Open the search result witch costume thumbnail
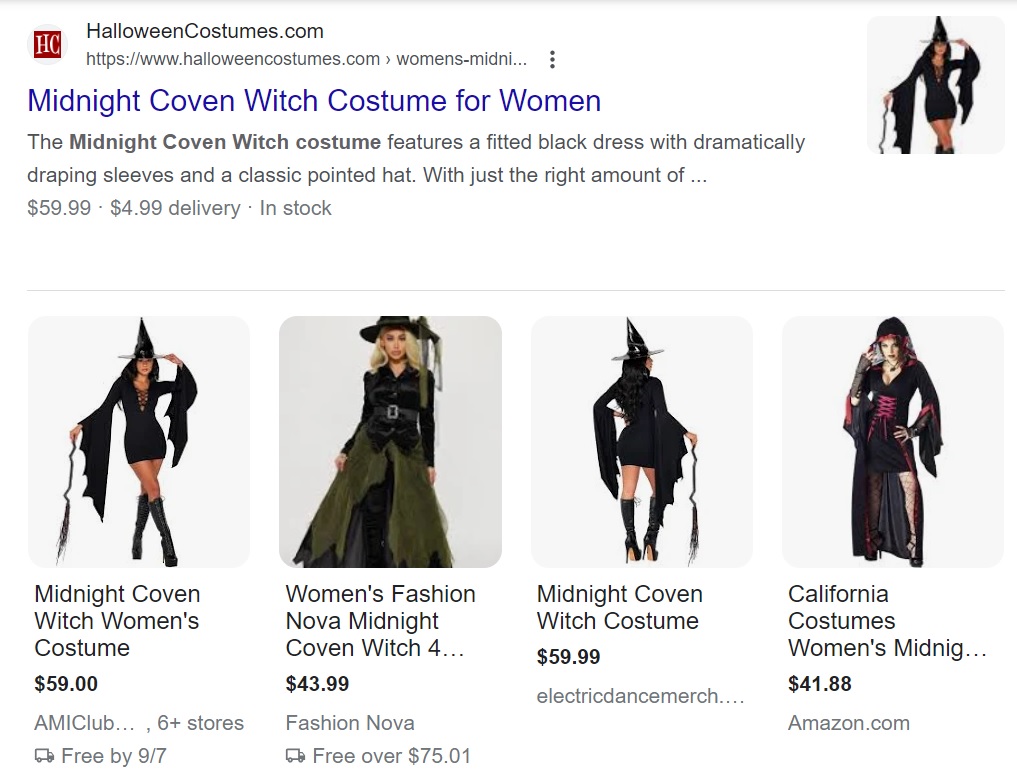 [935, 85]
